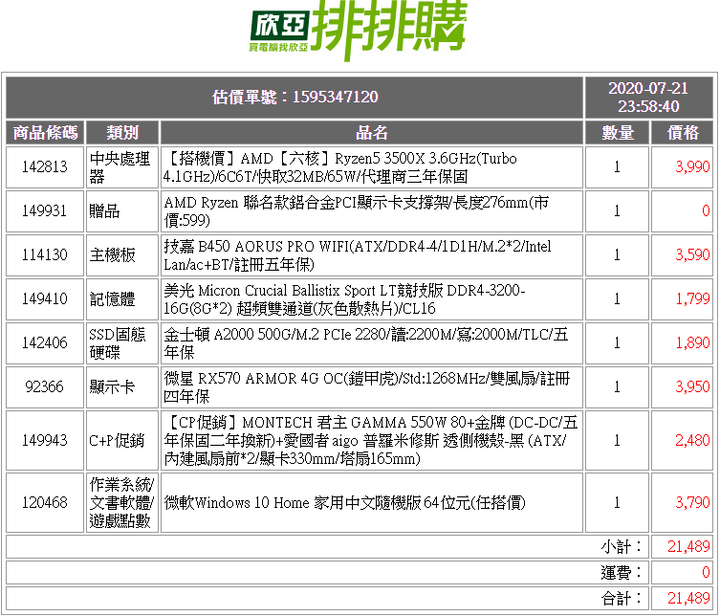Click the price 3,950 for RX570
The width and height of the screenshot is (720, 616).
(692, 387)
